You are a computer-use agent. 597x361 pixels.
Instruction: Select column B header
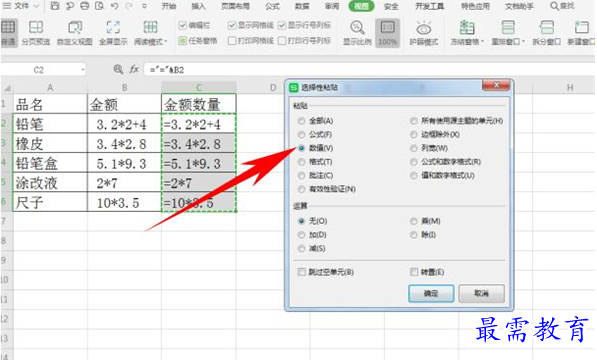(x=125, y=88)
